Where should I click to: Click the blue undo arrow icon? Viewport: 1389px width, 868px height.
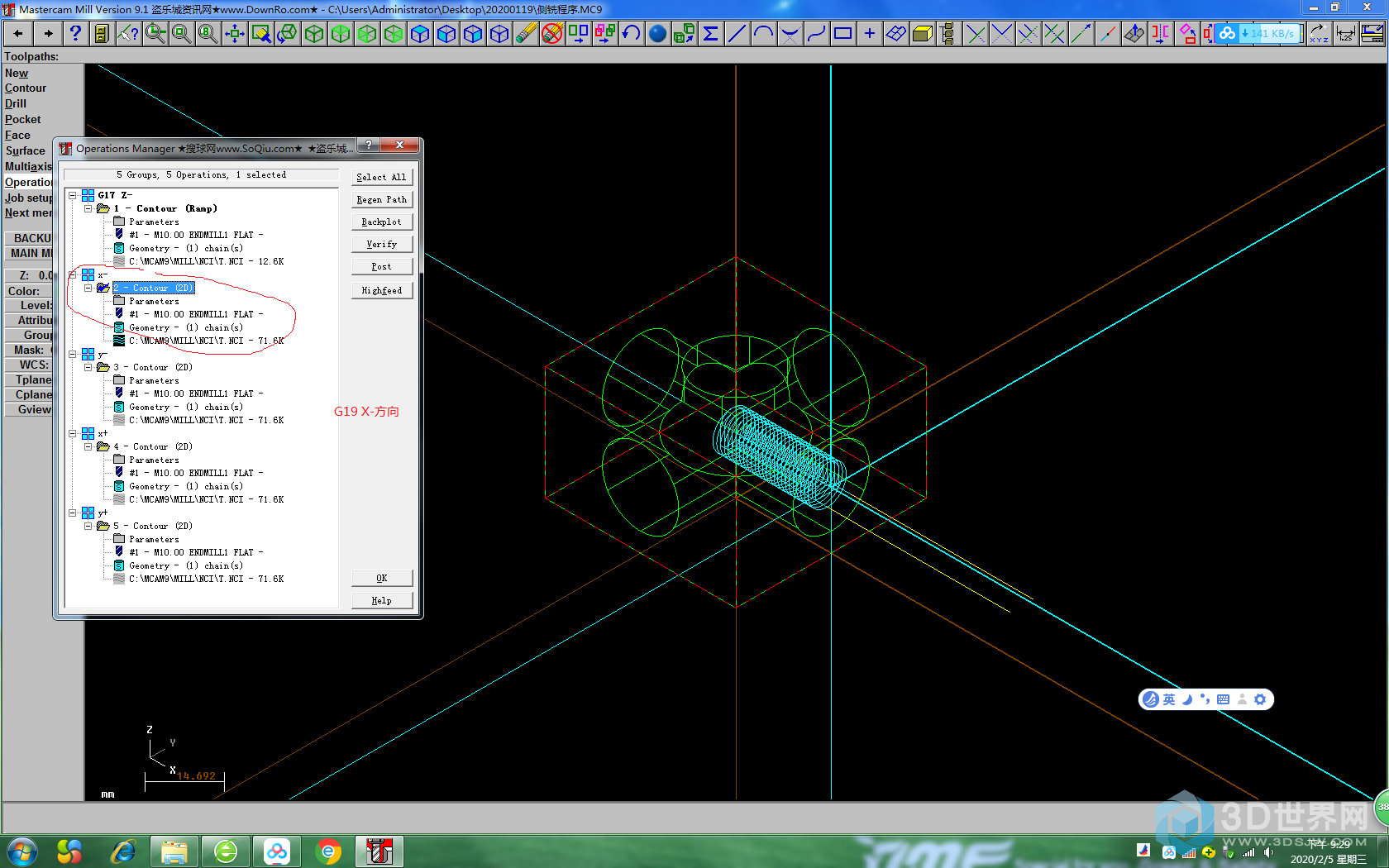632,33
